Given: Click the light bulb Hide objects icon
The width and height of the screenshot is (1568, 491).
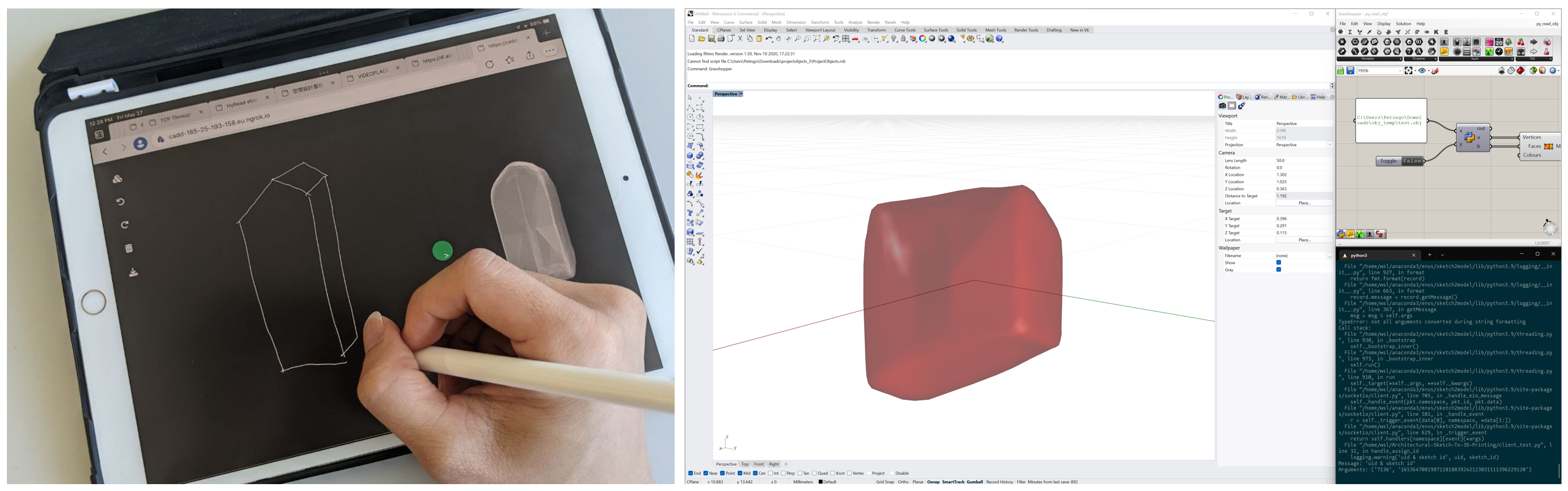Looking at the screenshot, I should pyautogui.click(x=893, y=39).
